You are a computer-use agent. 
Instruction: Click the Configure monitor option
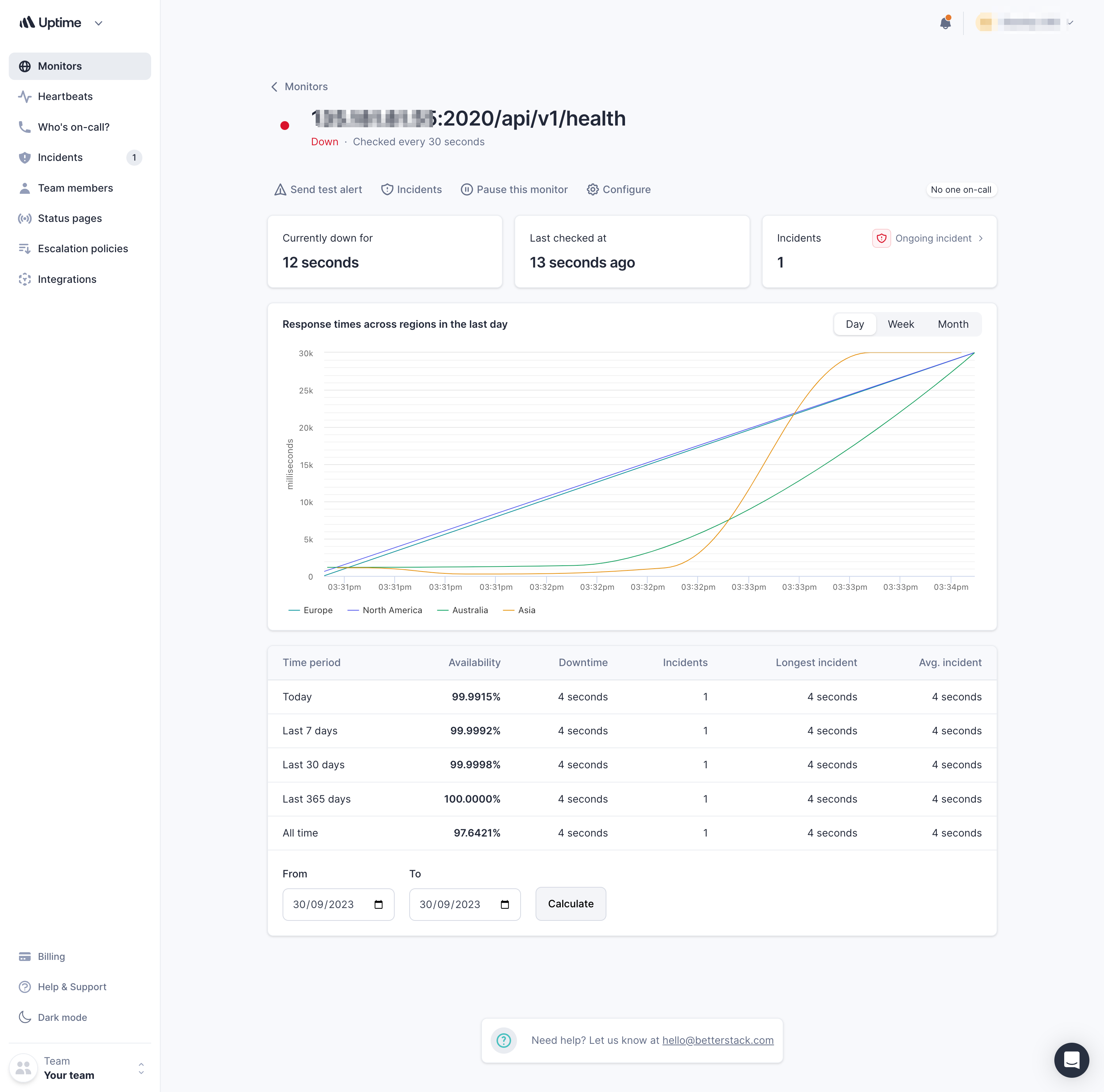[619, 189]
